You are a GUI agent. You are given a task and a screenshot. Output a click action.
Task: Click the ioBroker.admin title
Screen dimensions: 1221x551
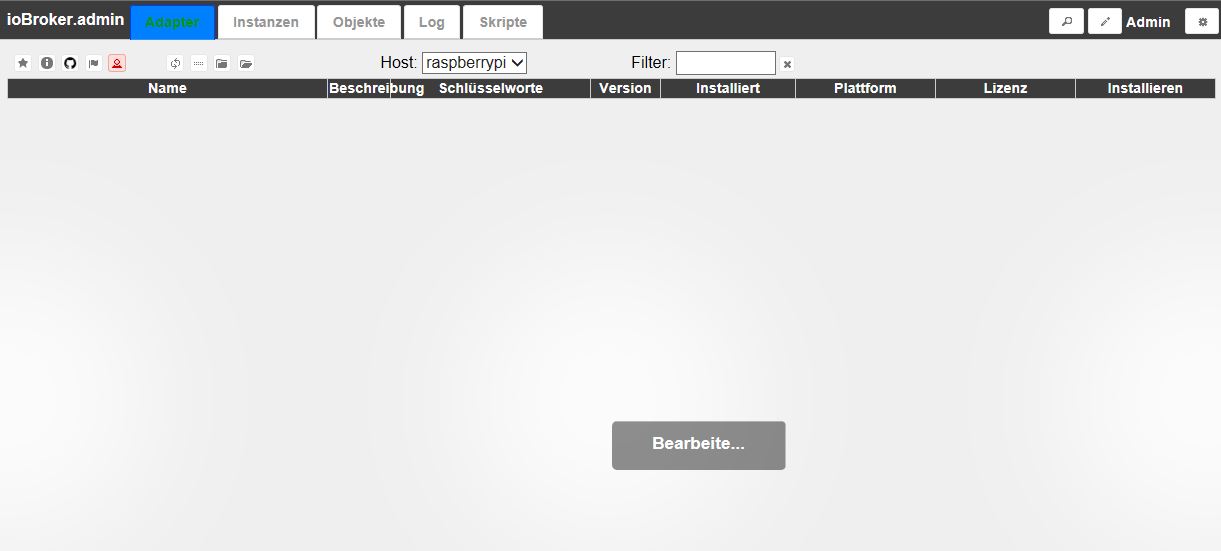coord(66,20)
